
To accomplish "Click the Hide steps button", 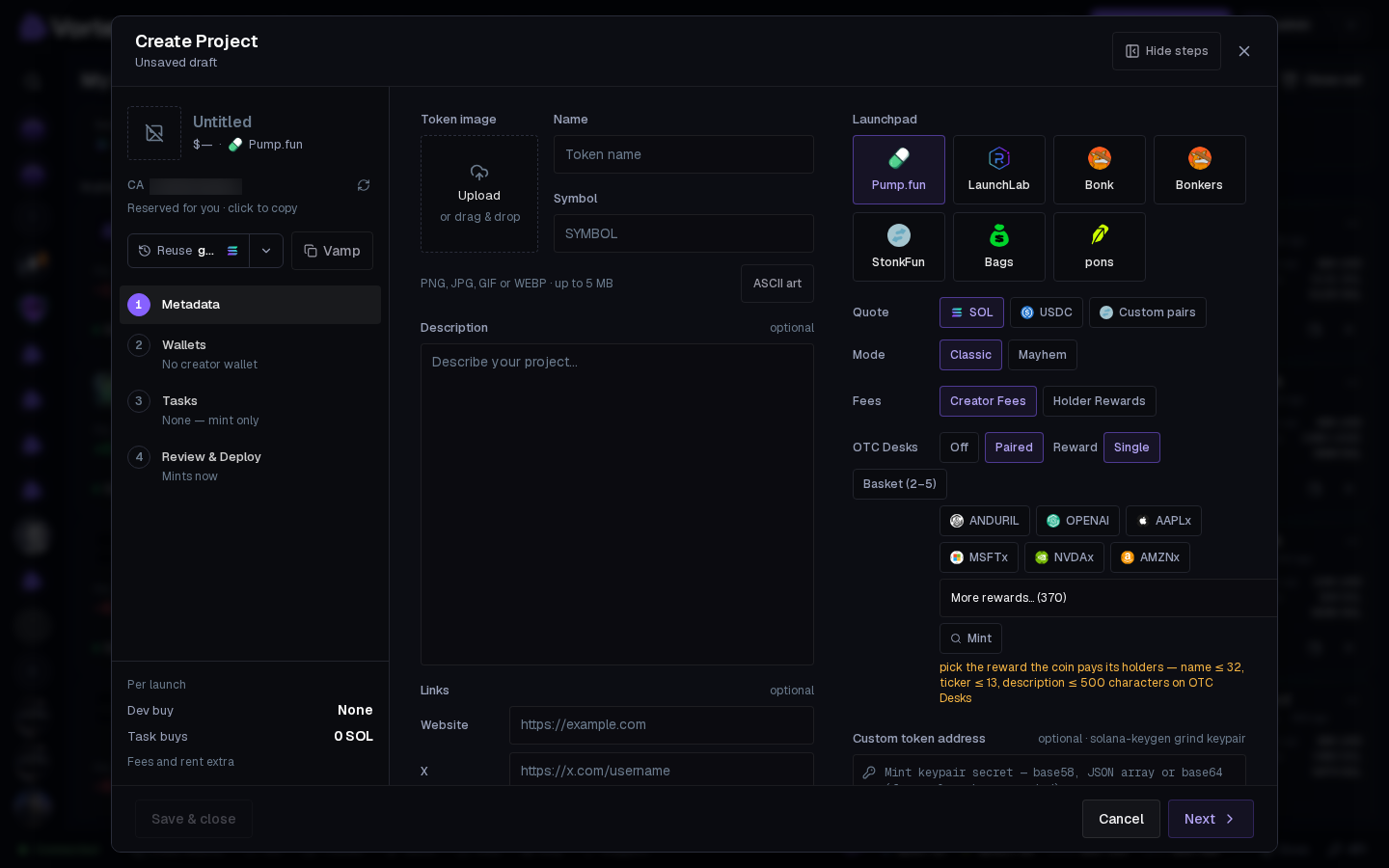I will 1166,51.
